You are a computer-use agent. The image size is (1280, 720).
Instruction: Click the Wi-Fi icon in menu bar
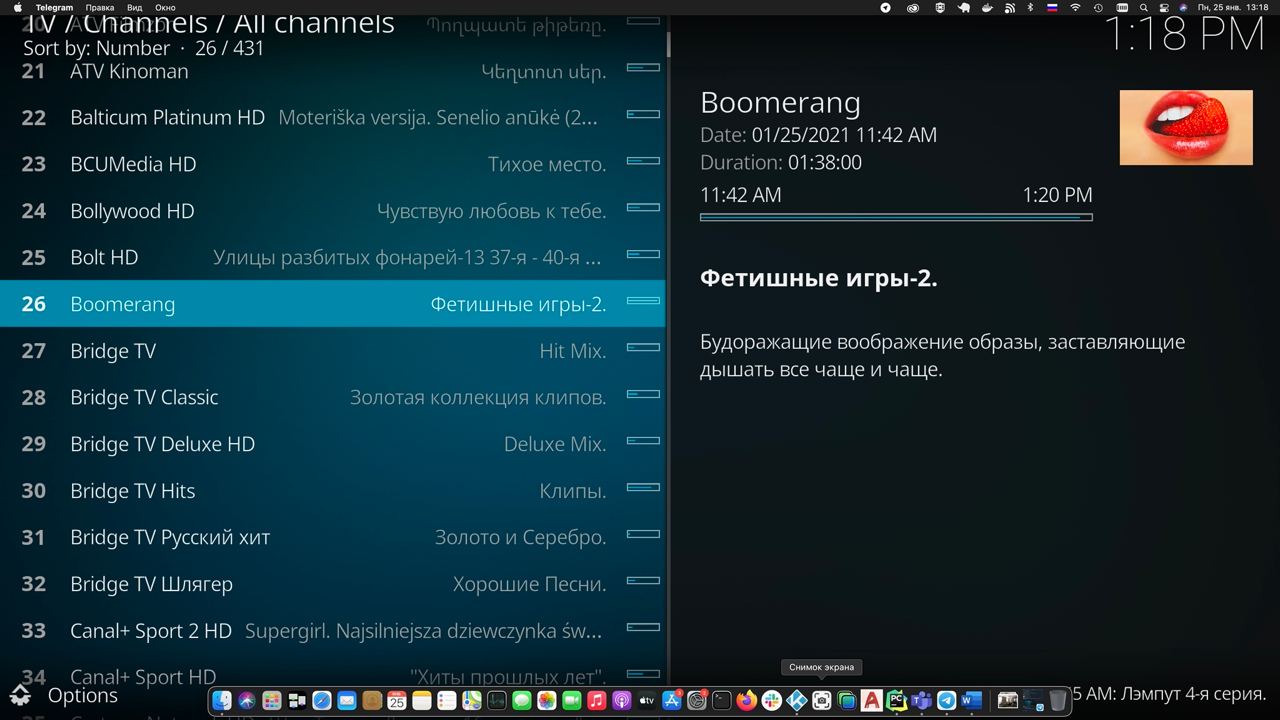(x=1075, y=7)
